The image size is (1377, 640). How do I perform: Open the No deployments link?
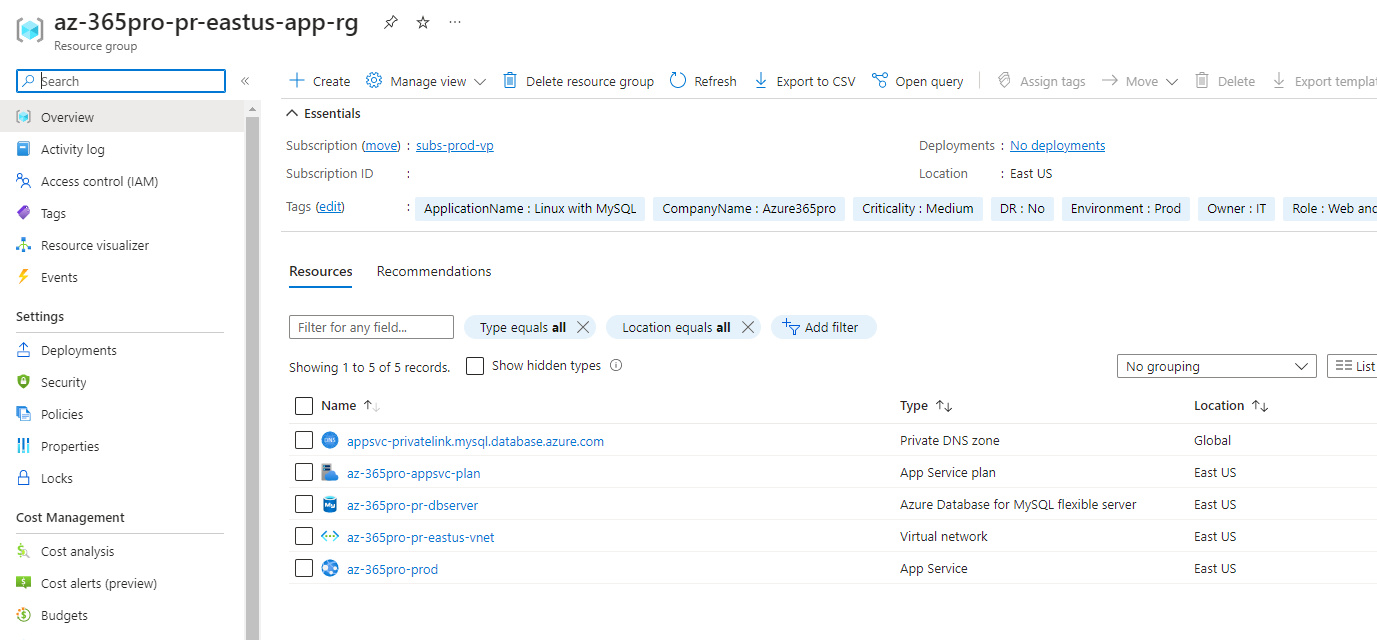pyautogui.click(x=1058, y=146)
